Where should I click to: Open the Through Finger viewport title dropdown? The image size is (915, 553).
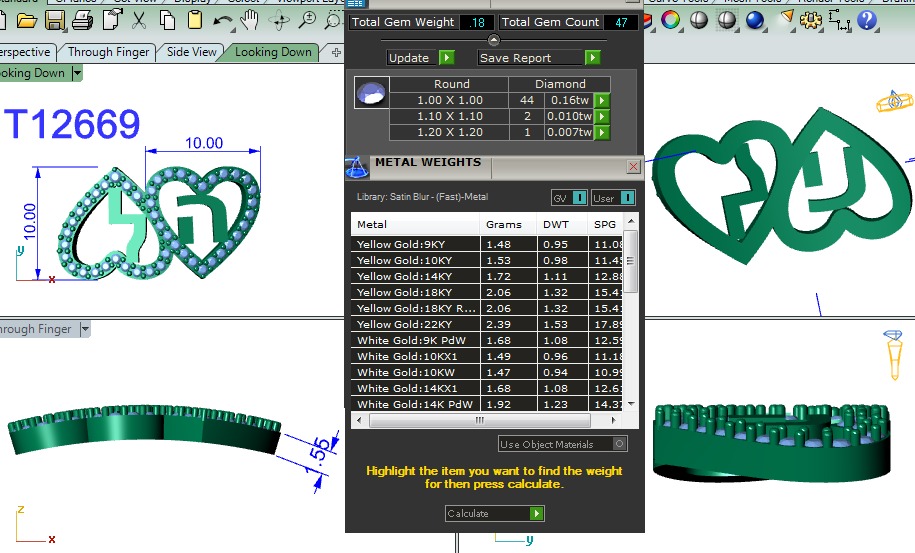click(85, 329)
